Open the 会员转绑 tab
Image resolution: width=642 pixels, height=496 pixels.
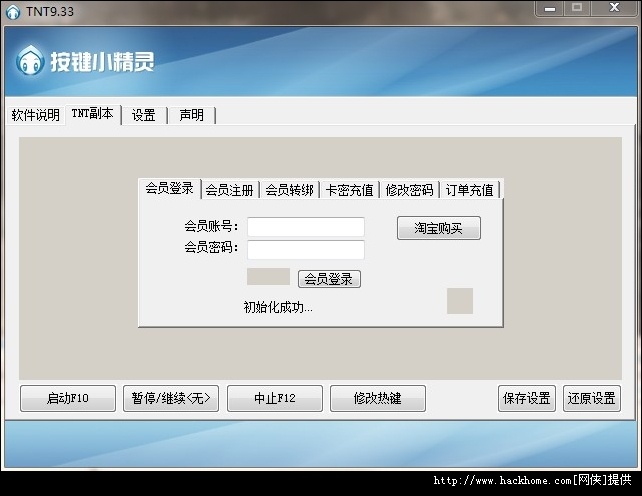[289, 190]
